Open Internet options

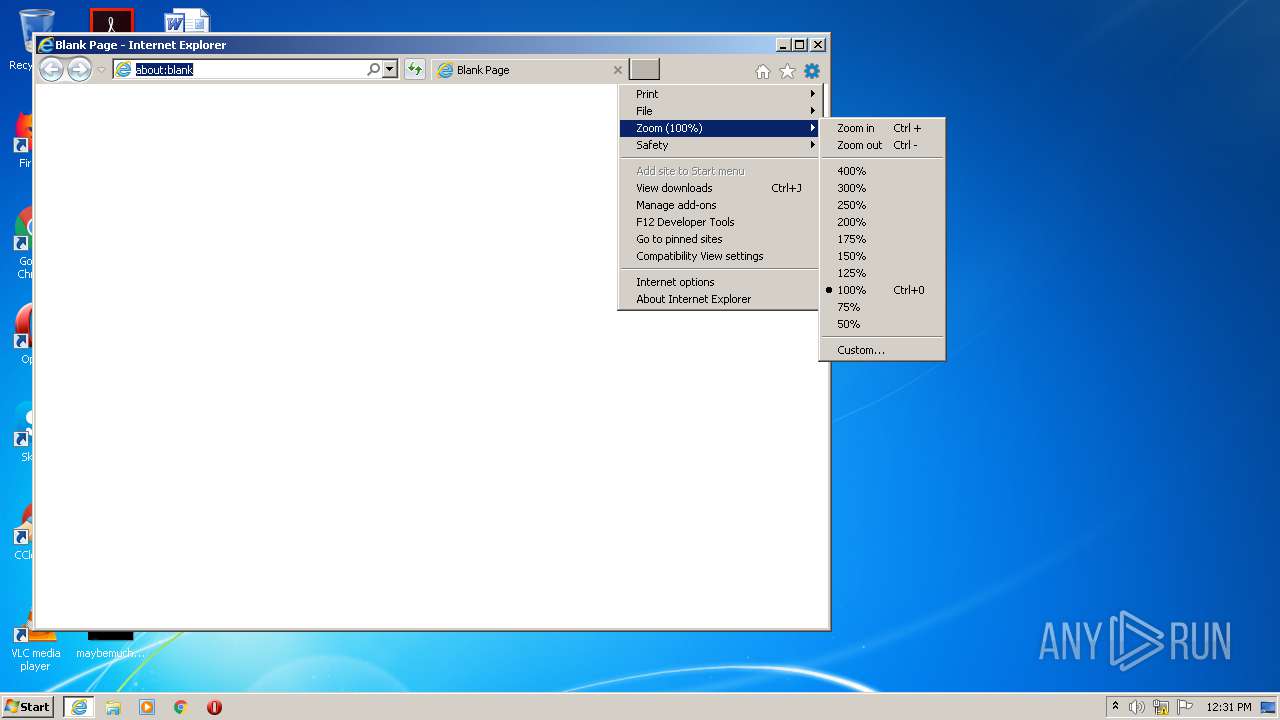point(719,282)
